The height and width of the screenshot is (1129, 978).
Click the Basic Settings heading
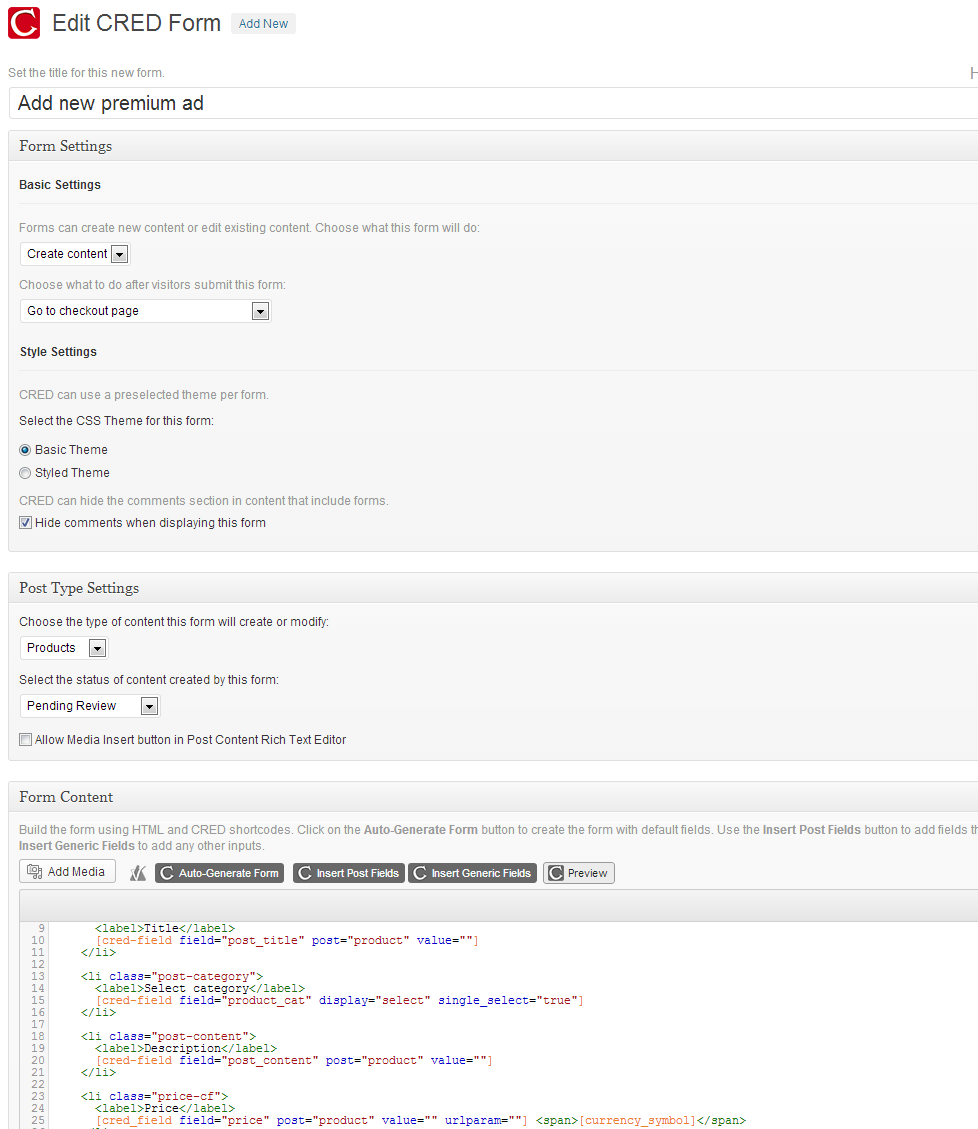(60, 185)
